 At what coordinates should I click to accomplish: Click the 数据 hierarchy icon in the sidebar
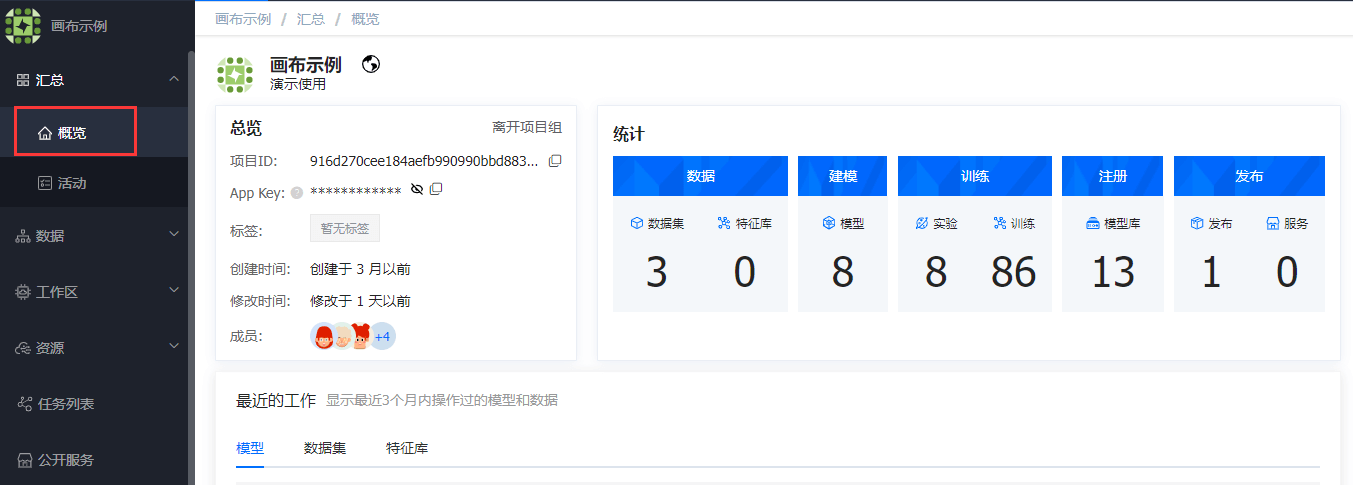23,236
